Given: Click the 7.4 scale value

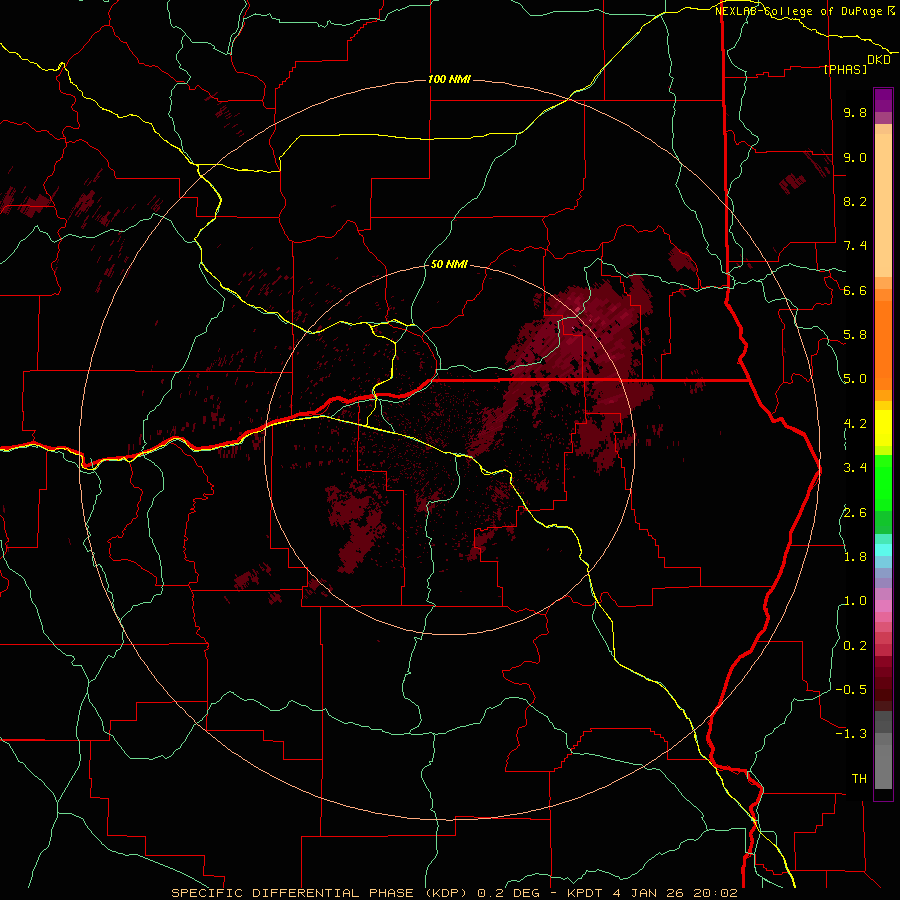Looking at the screenshot, I should [855, 246].
